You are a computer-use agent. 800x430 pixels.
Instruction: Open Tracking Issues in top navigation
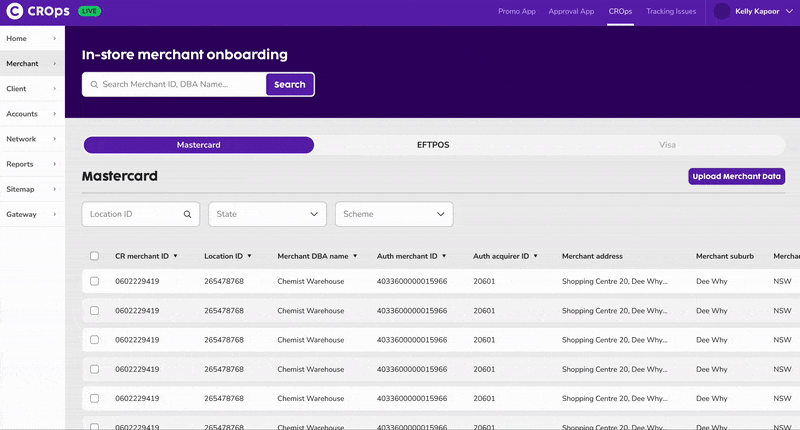[x=671, y=11]
